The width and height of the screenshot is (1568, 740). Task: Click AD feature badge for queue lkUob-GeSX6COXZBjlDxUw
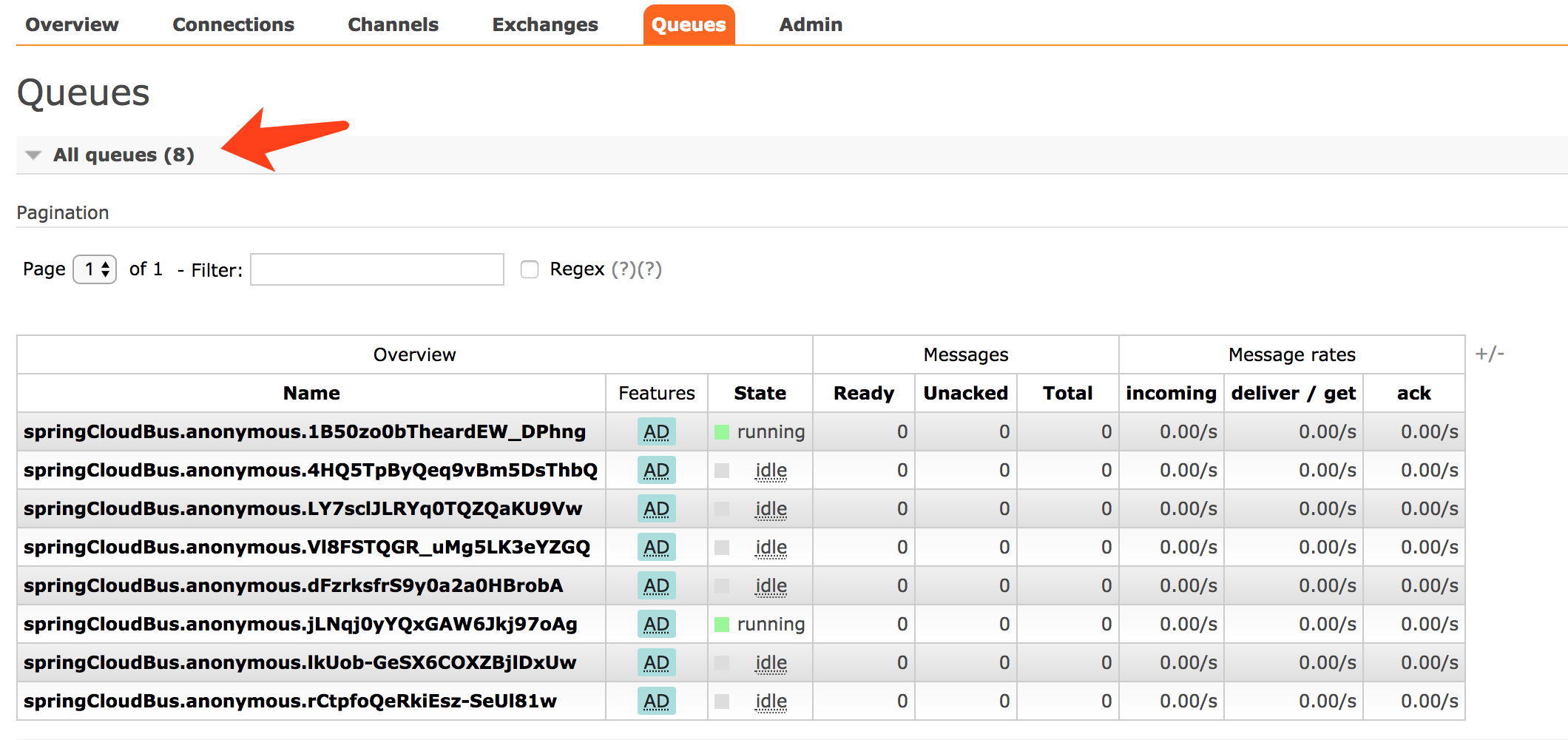coord(657,662)
